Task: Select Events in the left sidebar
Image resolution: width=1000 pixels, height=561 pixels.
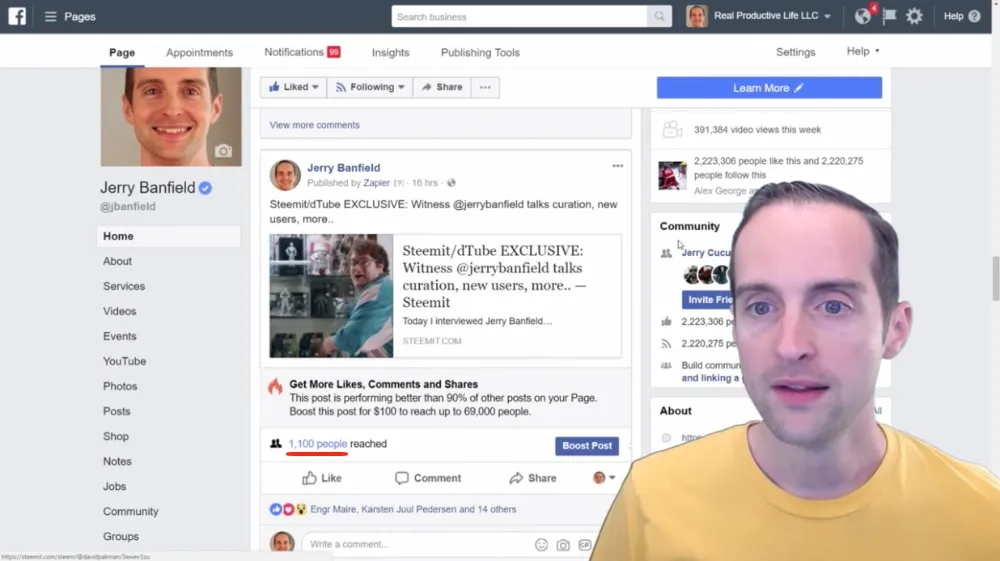Action: [x=119, y=336]
